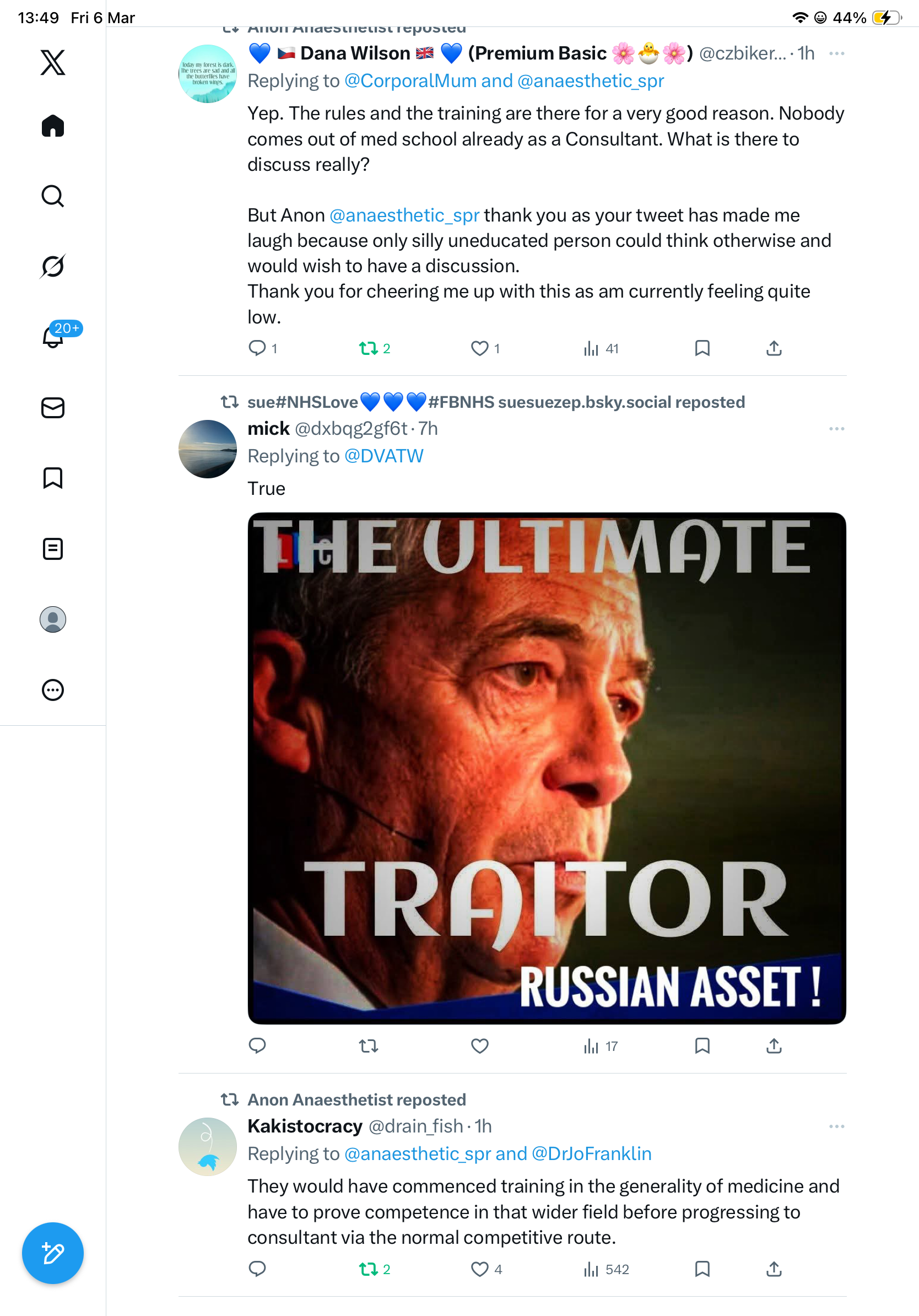Open Bookmarks in the sidebar
The width and height of the screenshot is (919, 1316).
coord(53,478)
